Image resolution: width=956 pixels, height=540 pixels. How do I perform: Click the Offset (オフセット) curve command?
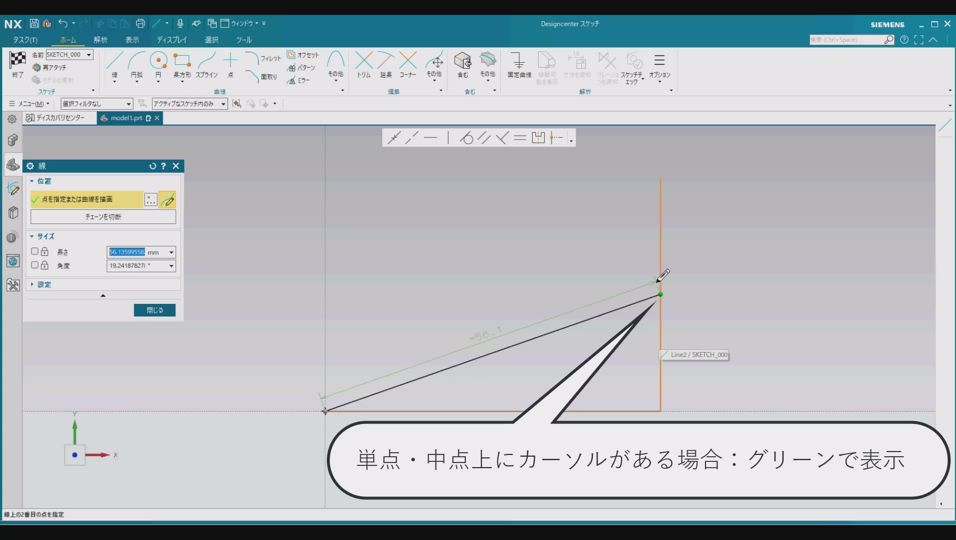302,55
